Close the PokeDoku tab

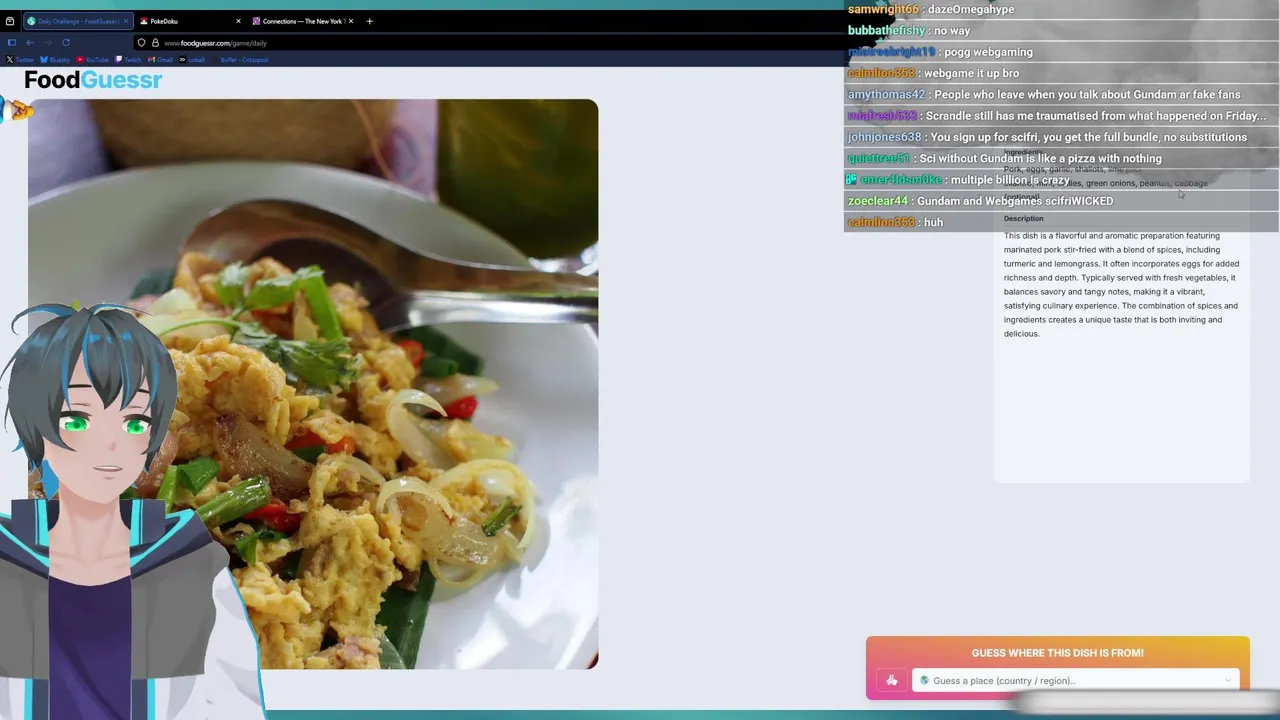238,21
